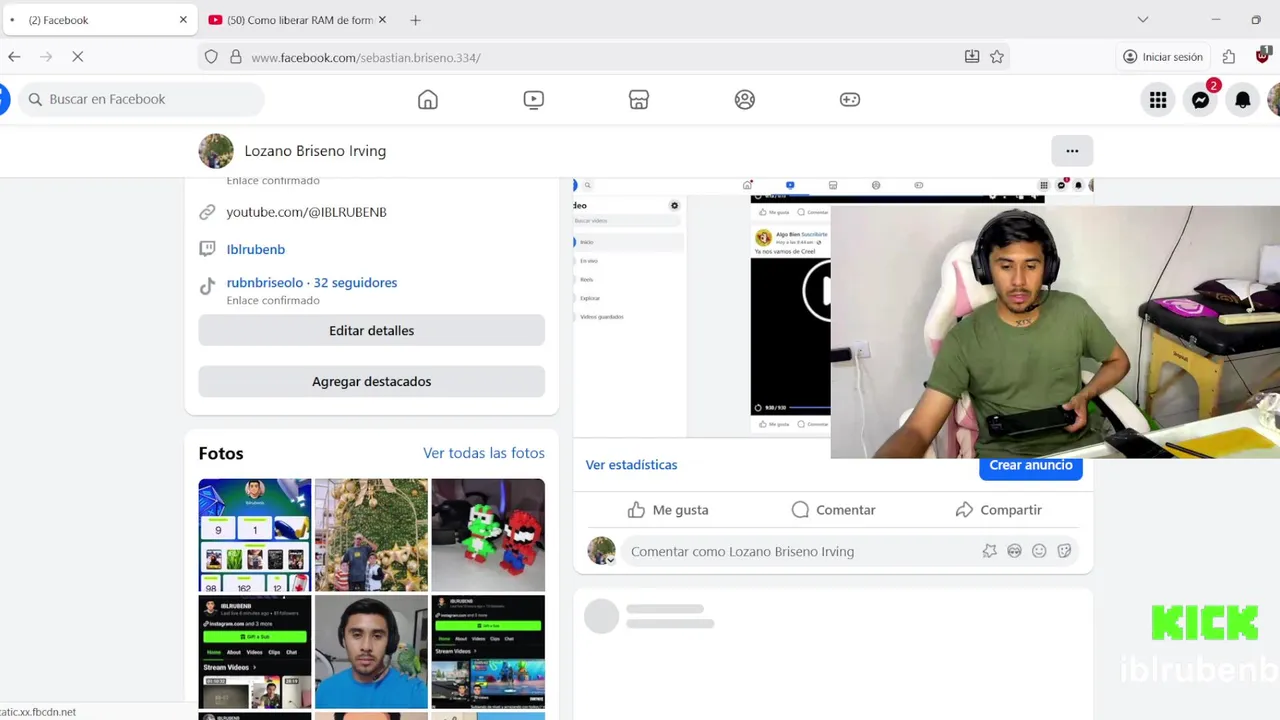Screen dimensions: 1280x720
Task: Click Iniciar sesión in Firefox toolbar
Action: pyautogui.click(x=1163, y=57)
